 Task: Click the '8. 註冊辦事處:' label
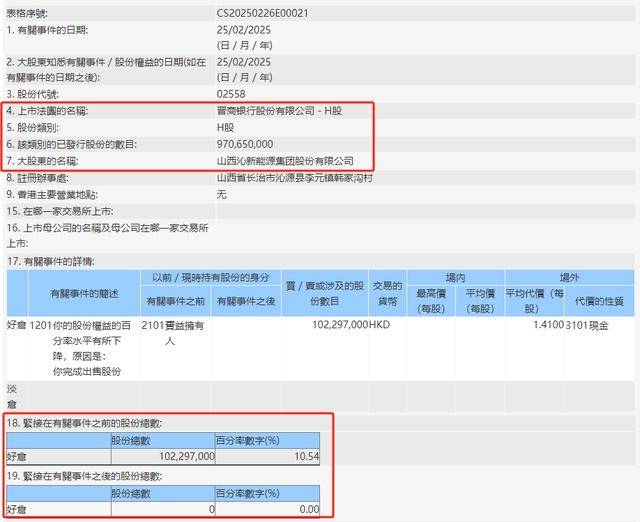(38, 178)
